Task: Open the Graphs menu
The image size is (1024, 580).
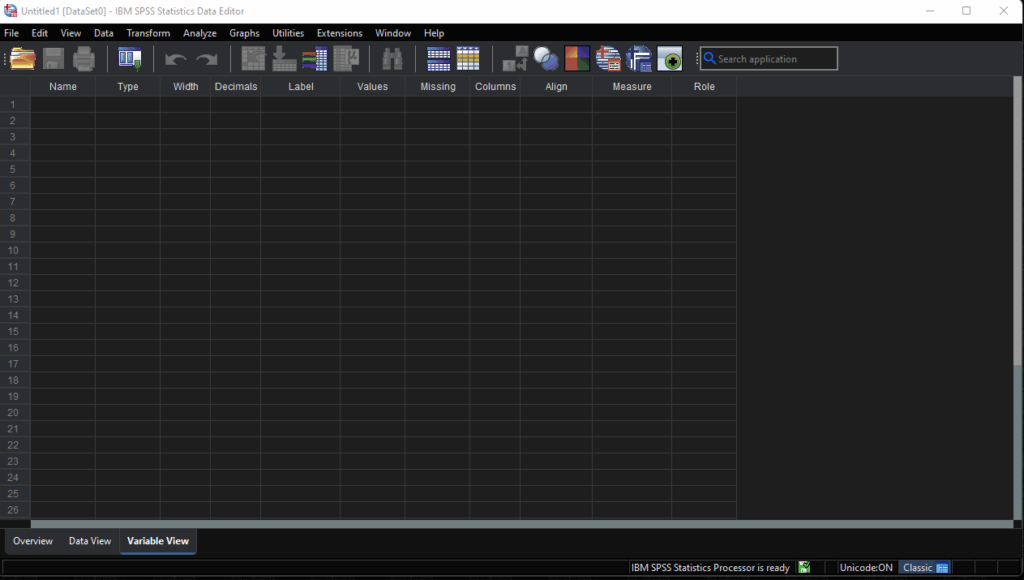Action: coord(244,33)
